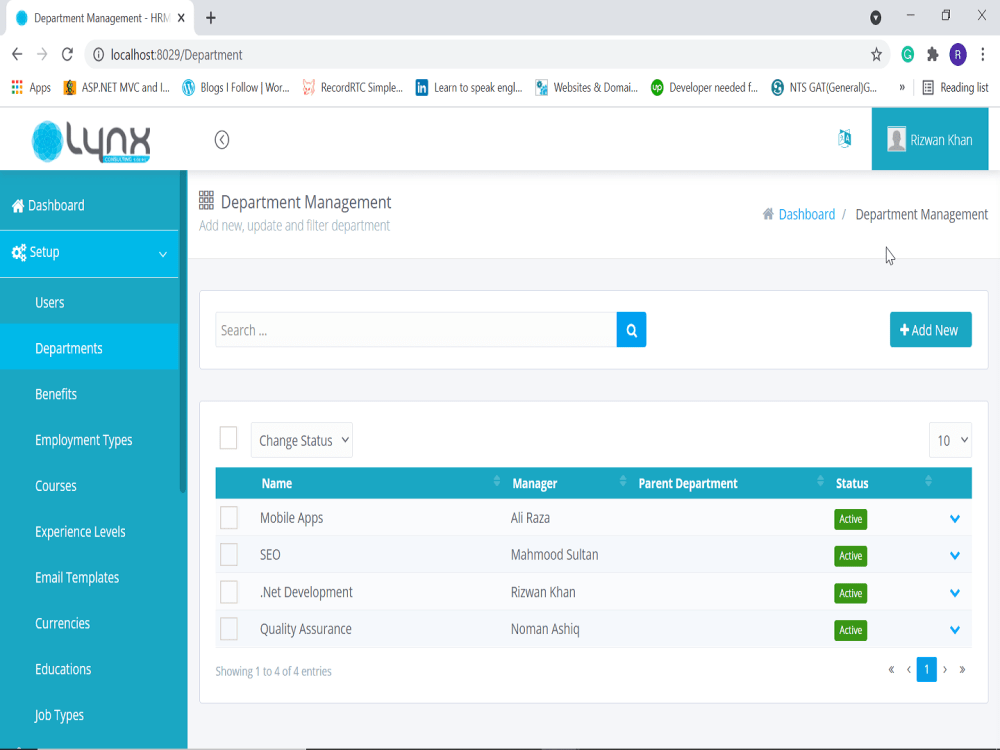Open the Rizwan Khan user menu
The height and width of the screenshot is (750, 1000).
point(930,139)
